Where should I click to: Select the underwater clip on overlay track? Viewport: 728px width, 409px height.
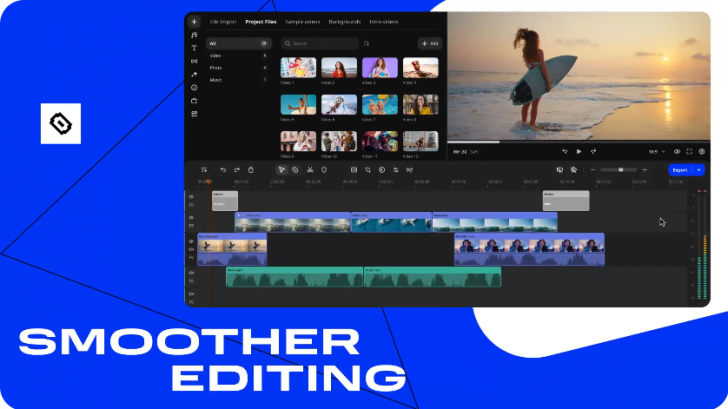tap(391, 222)
